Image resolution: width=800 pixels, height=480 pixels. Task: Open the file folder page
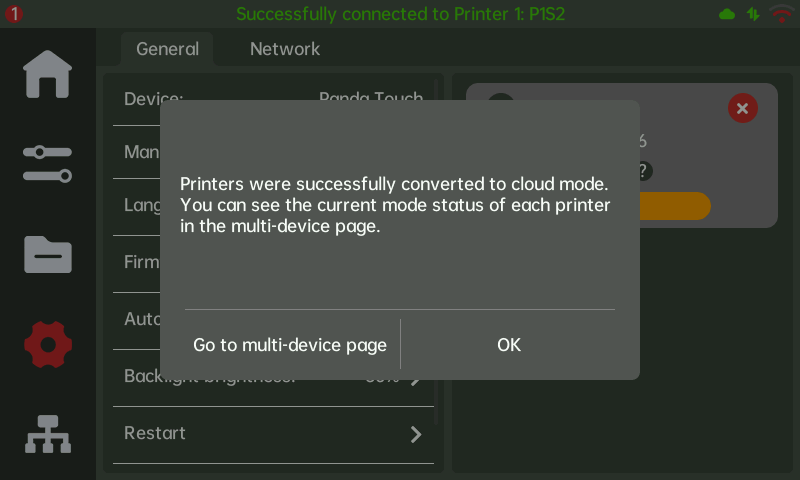(x=48, y=254)
